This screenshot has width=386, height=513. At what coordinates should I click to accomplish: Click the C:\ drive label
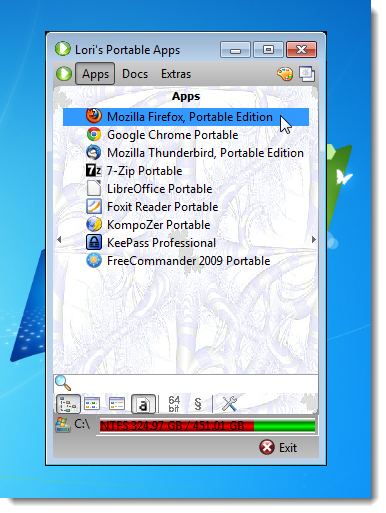(82, 424)
